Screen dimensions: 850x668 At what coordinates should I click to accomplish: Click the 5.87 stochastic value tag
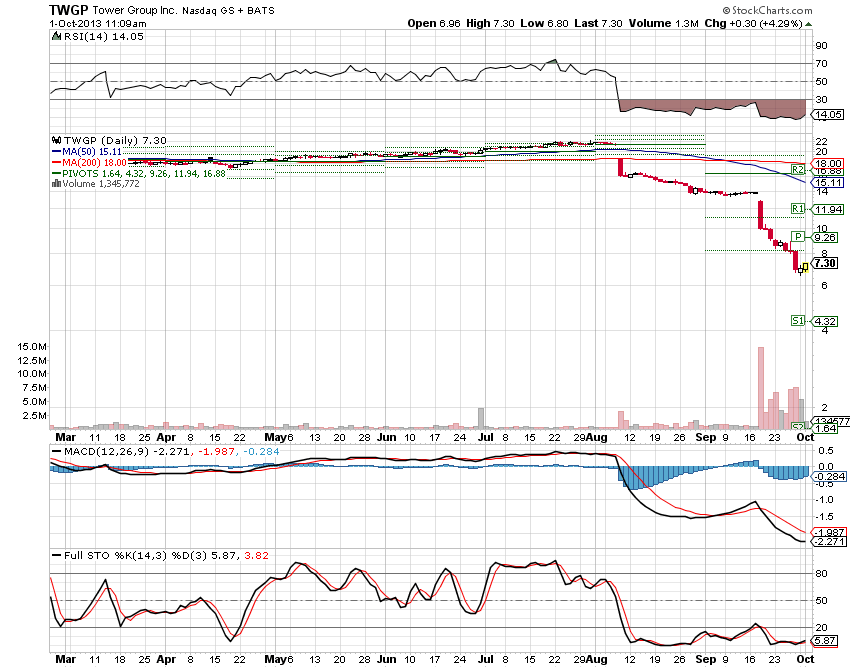click(825, 640)
